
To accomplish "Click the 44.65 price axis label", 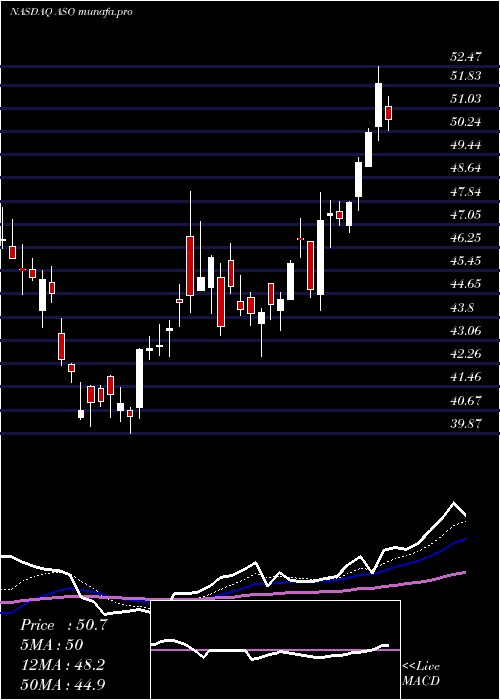I will pos(466,284).
